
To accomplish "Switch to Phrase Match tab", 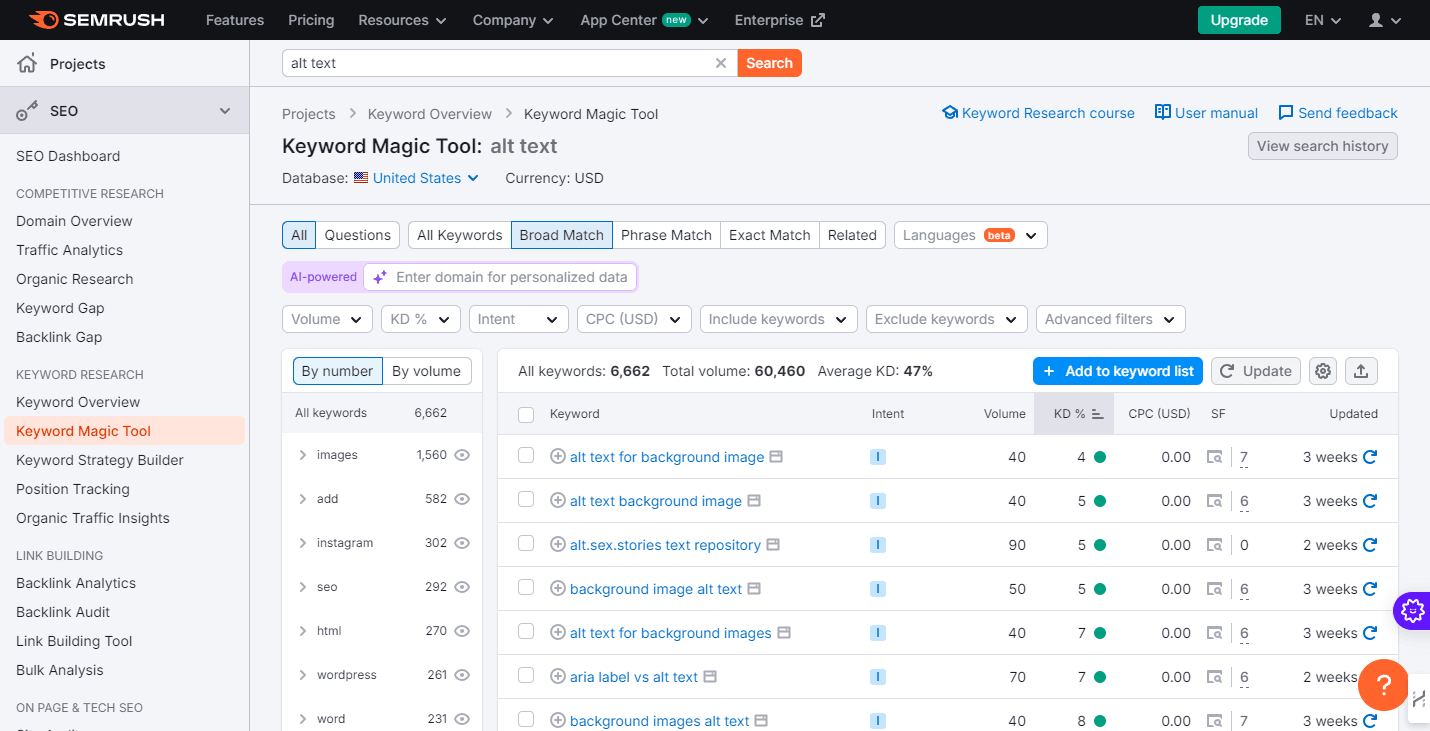I will 666,235.
